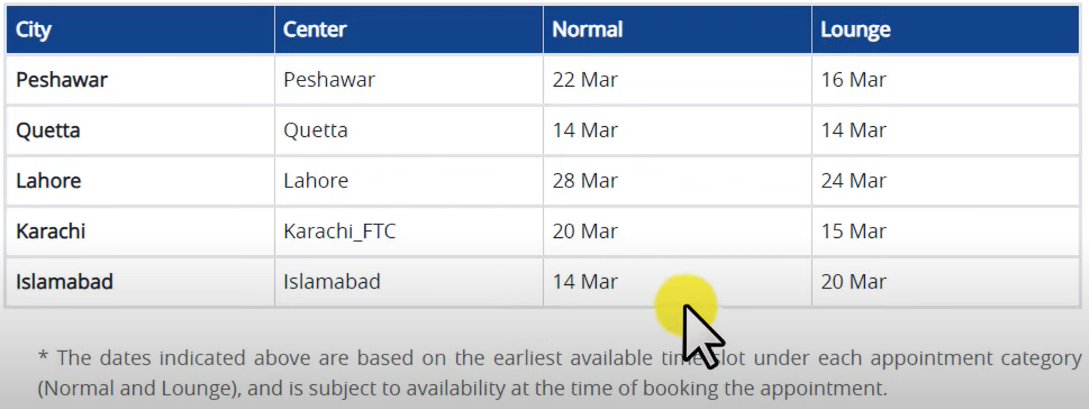Select the Quetta city cell
Screen dimensions: 1089x409
[x=140, y=130]
